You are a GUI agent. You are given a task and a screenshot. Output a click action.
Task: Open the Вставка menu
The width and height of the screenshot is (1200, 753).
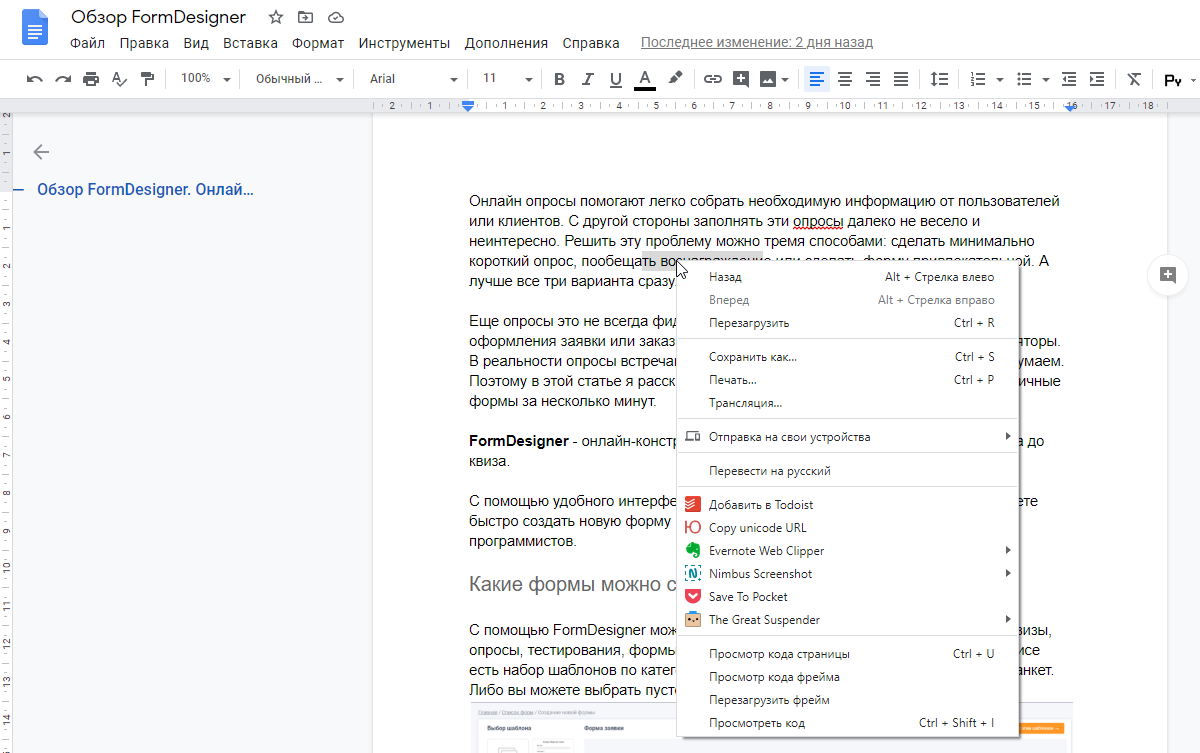[x=250, y=43]
